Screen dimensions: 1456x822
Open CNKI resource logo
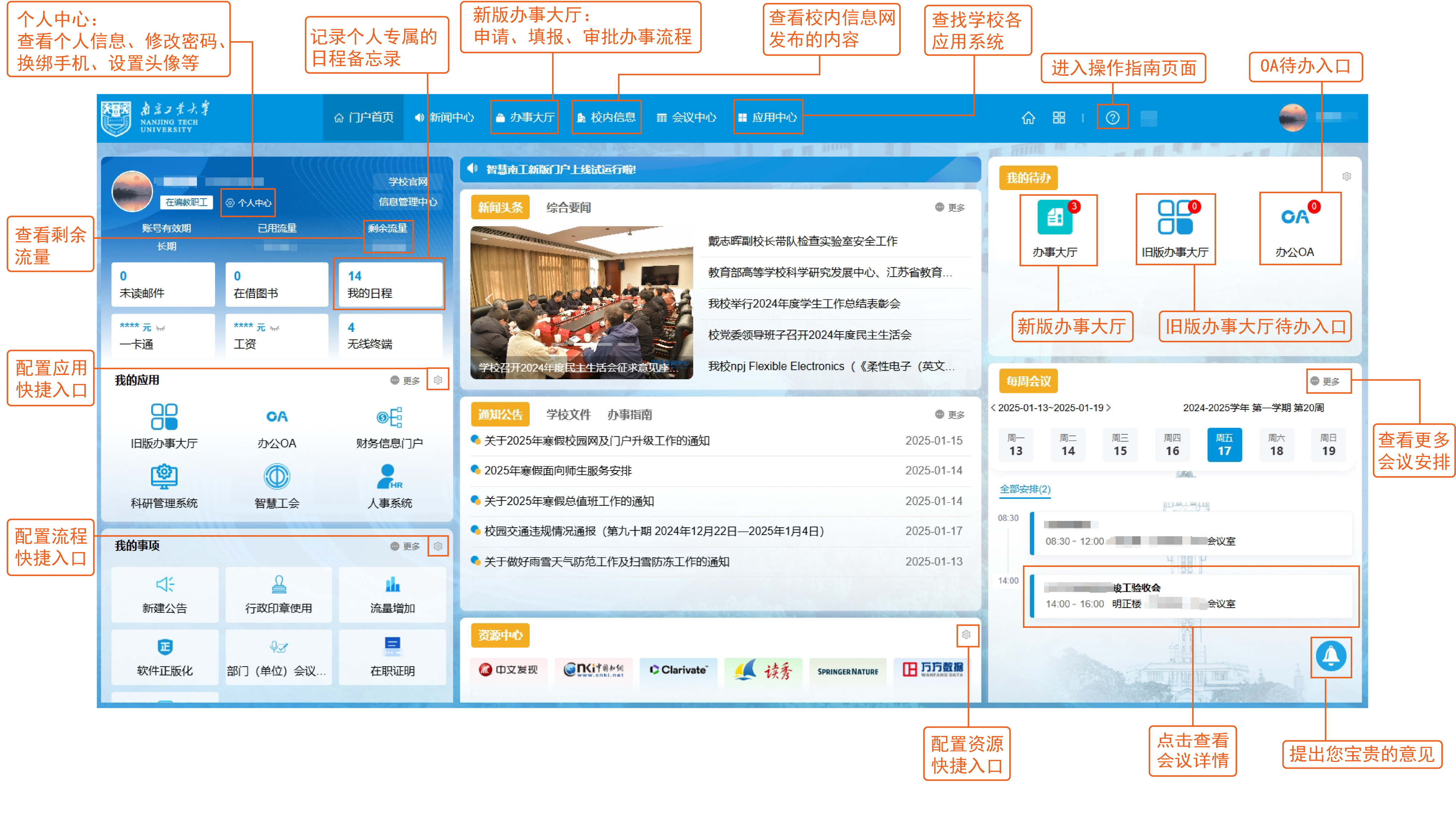(x=593, y=670)
